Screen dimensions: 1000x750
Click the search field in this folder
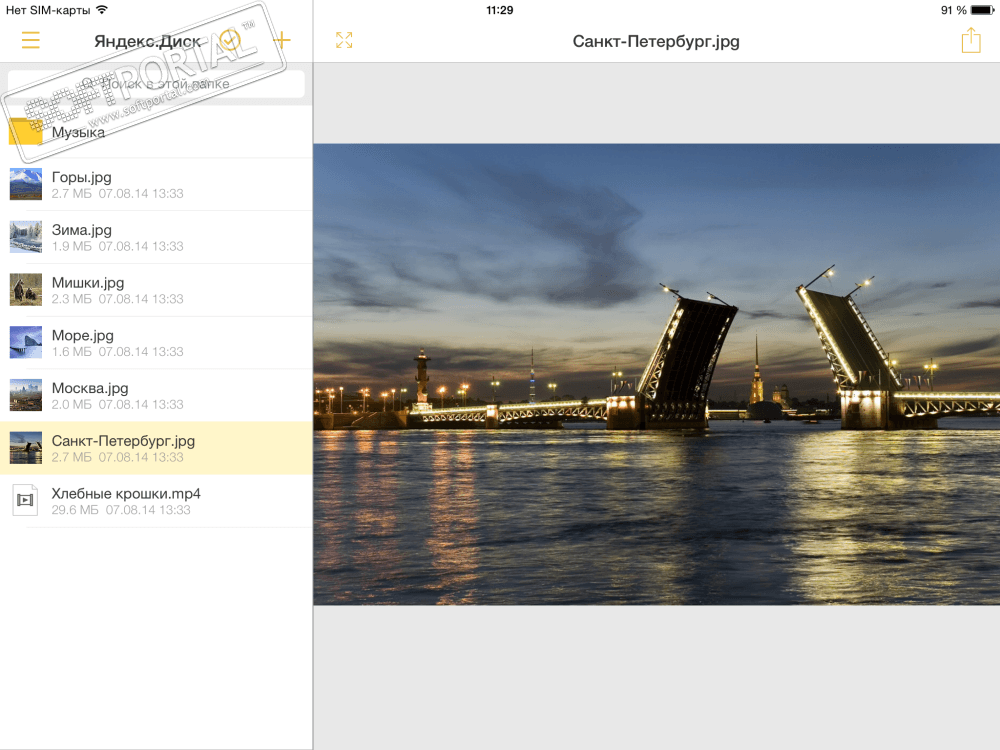(156, 84)
